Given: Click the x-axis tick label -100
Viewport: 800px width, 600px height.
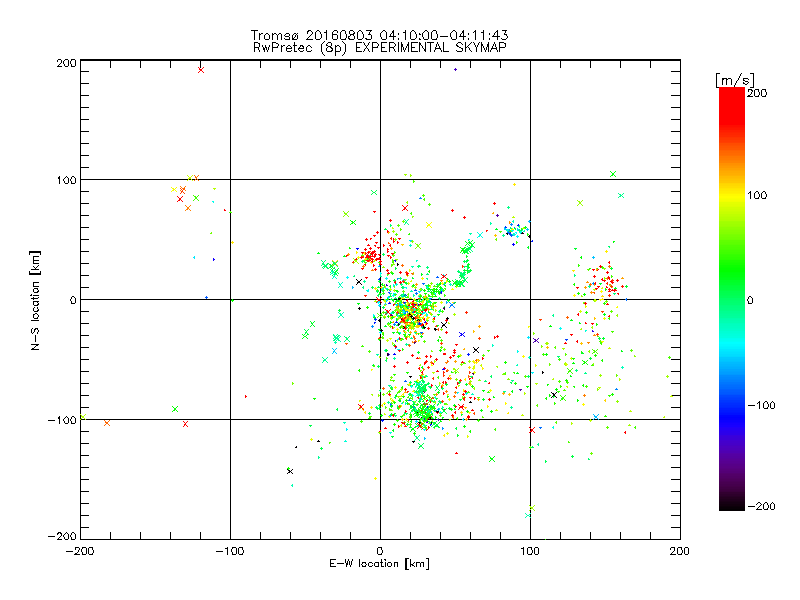Looking at the screenshot, I should click(230, 552).
